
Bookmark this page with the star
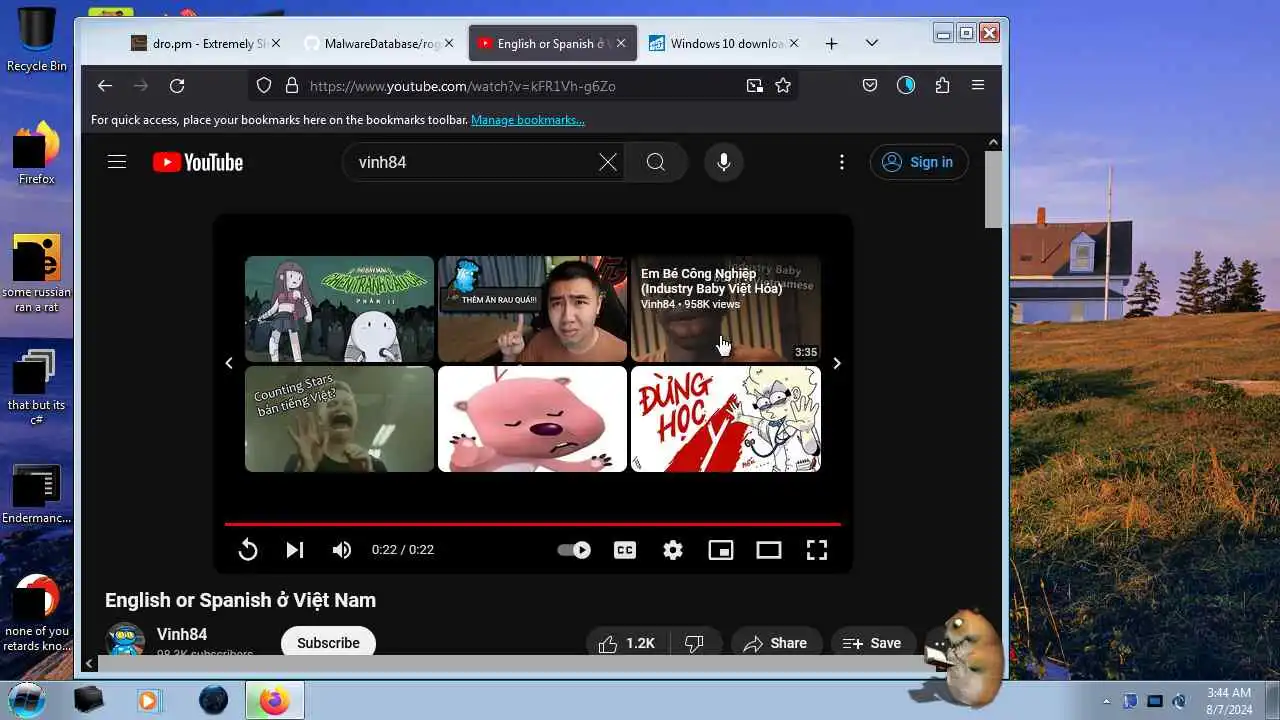pyautogui.click(x=783, y=86)
